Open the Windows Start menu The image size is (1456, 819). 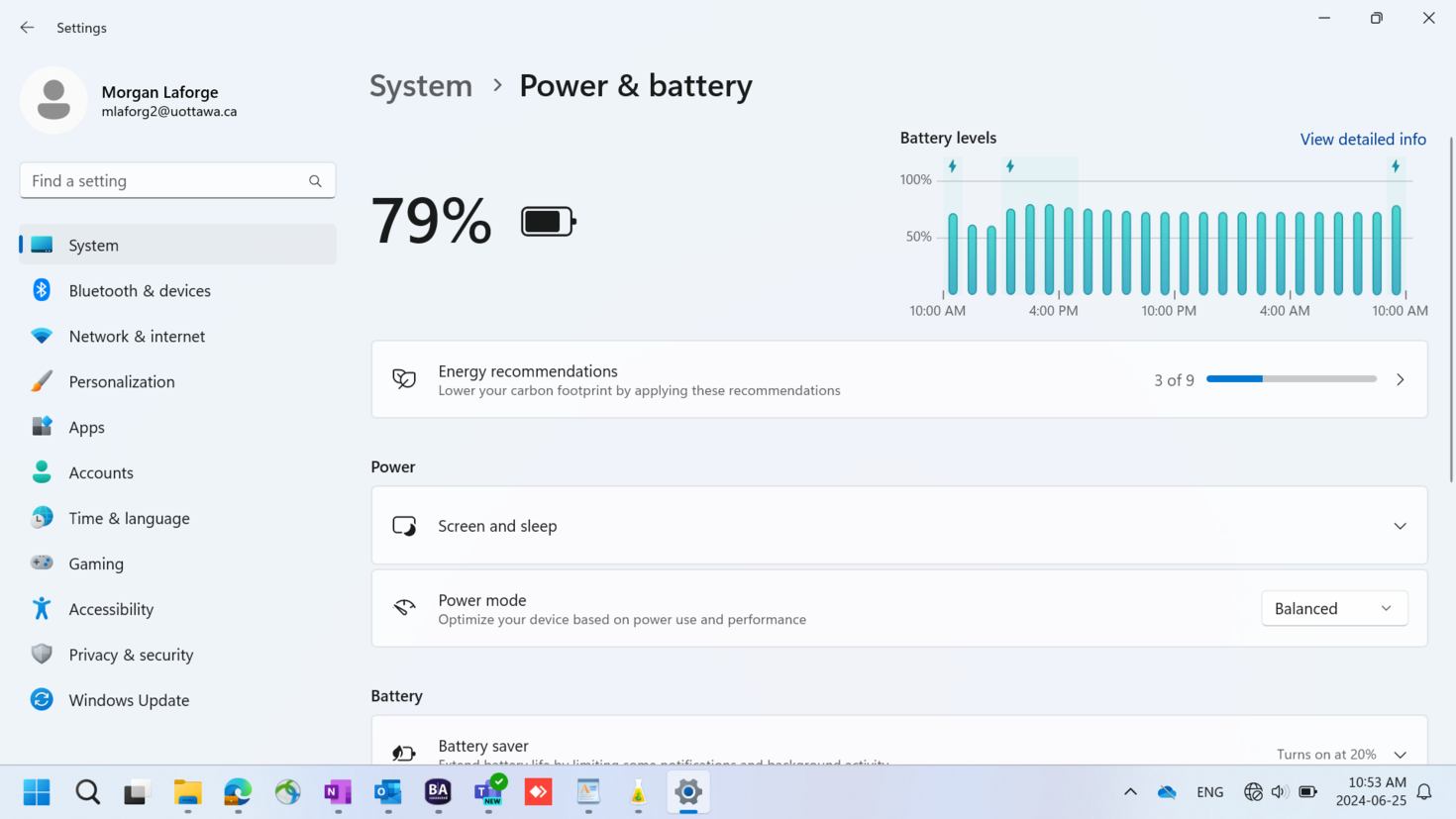(x=37, y=792)
